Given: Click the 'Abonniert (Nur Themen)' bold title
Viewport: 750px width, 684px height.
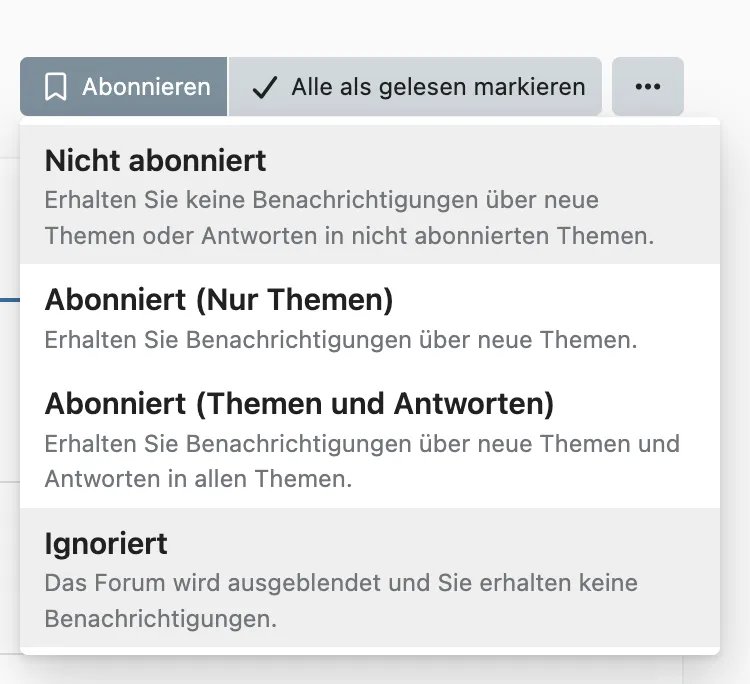Looking at the screenshot, I should click(x=219, y=300).
